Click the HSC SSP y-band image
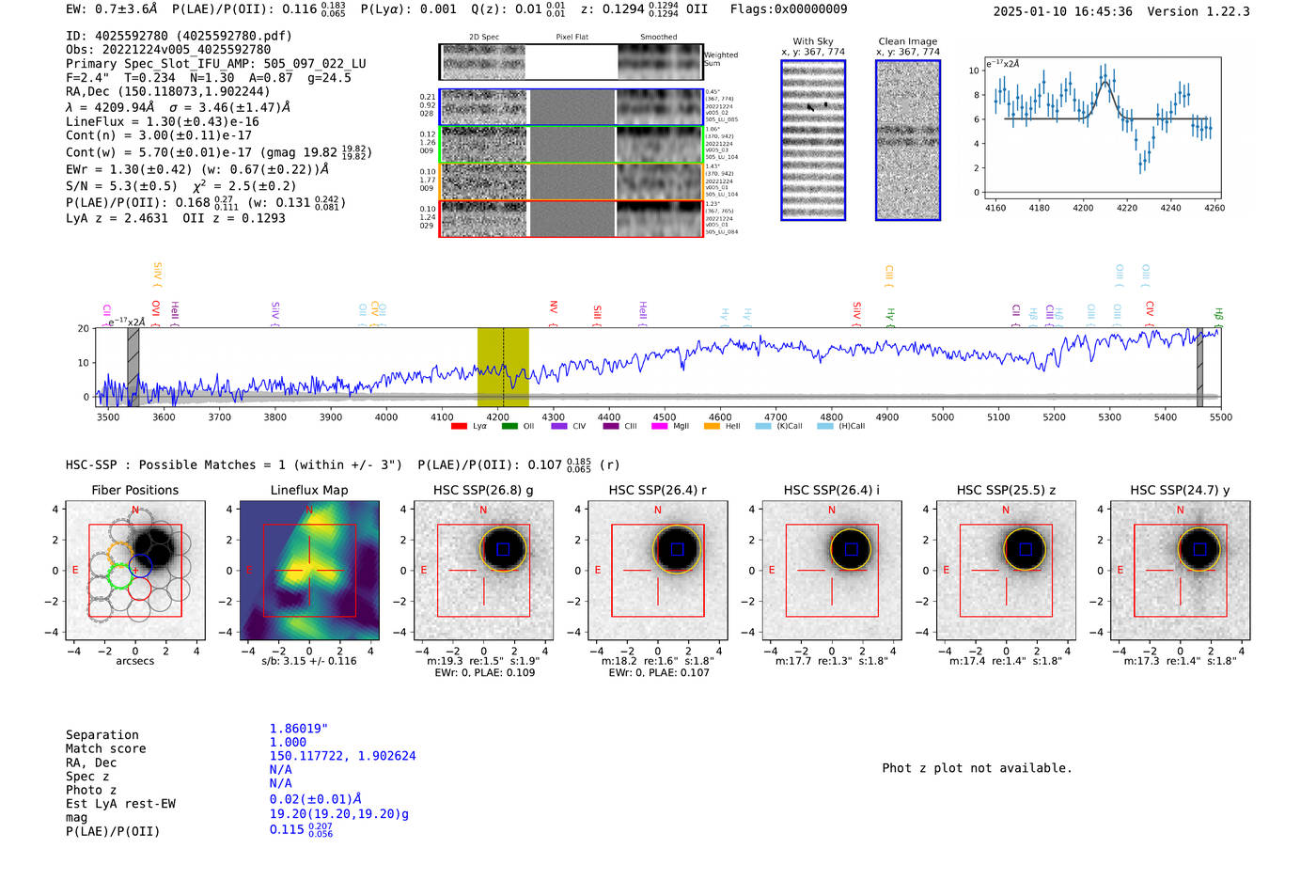1316x896 pixels. tap(1181, 571)
